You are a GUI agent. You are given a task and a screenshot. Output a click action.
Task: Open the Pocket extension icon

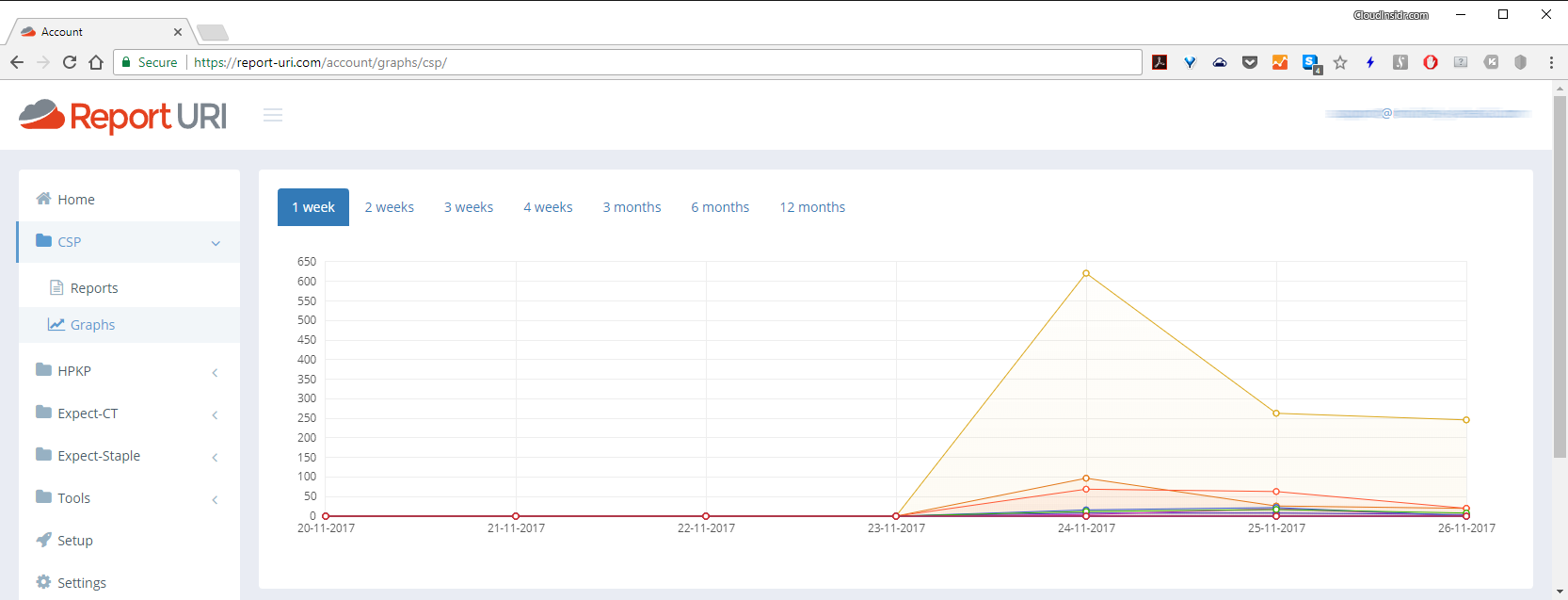click(1250, 62)
